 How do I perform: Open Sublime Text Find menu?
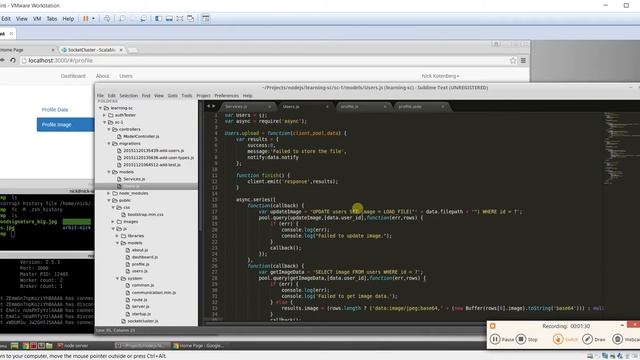point(146,96)
